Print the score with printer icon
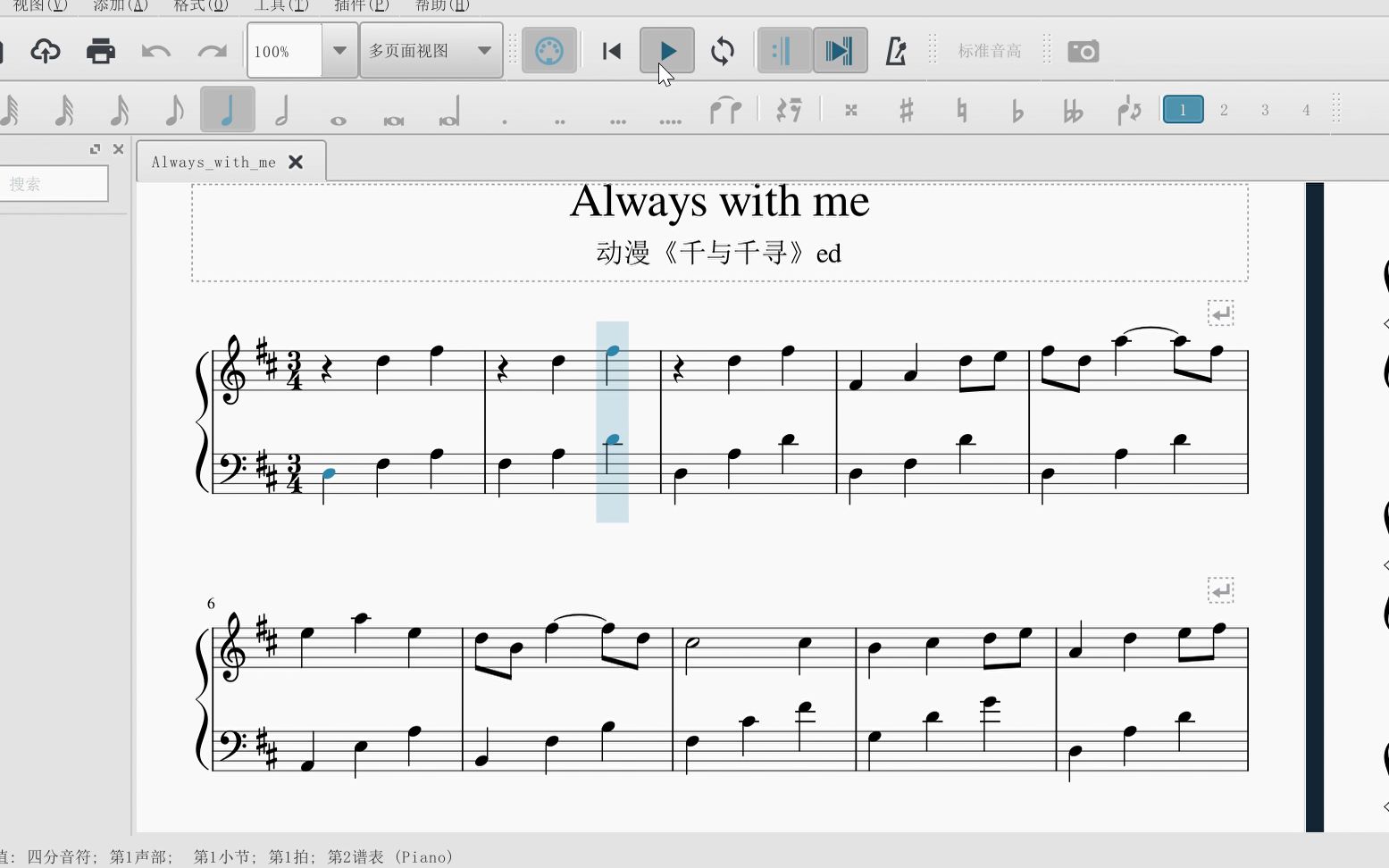This screenshot has width=1389, height=868. point(100,51)
